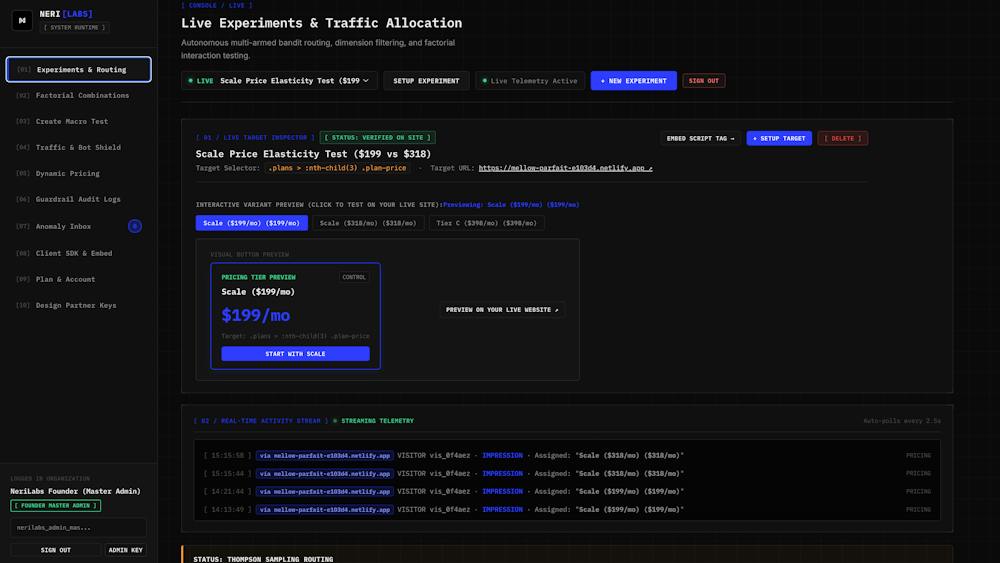View Guardrail Audit Logs
1000x563 pixels.
tap(78, 200)
